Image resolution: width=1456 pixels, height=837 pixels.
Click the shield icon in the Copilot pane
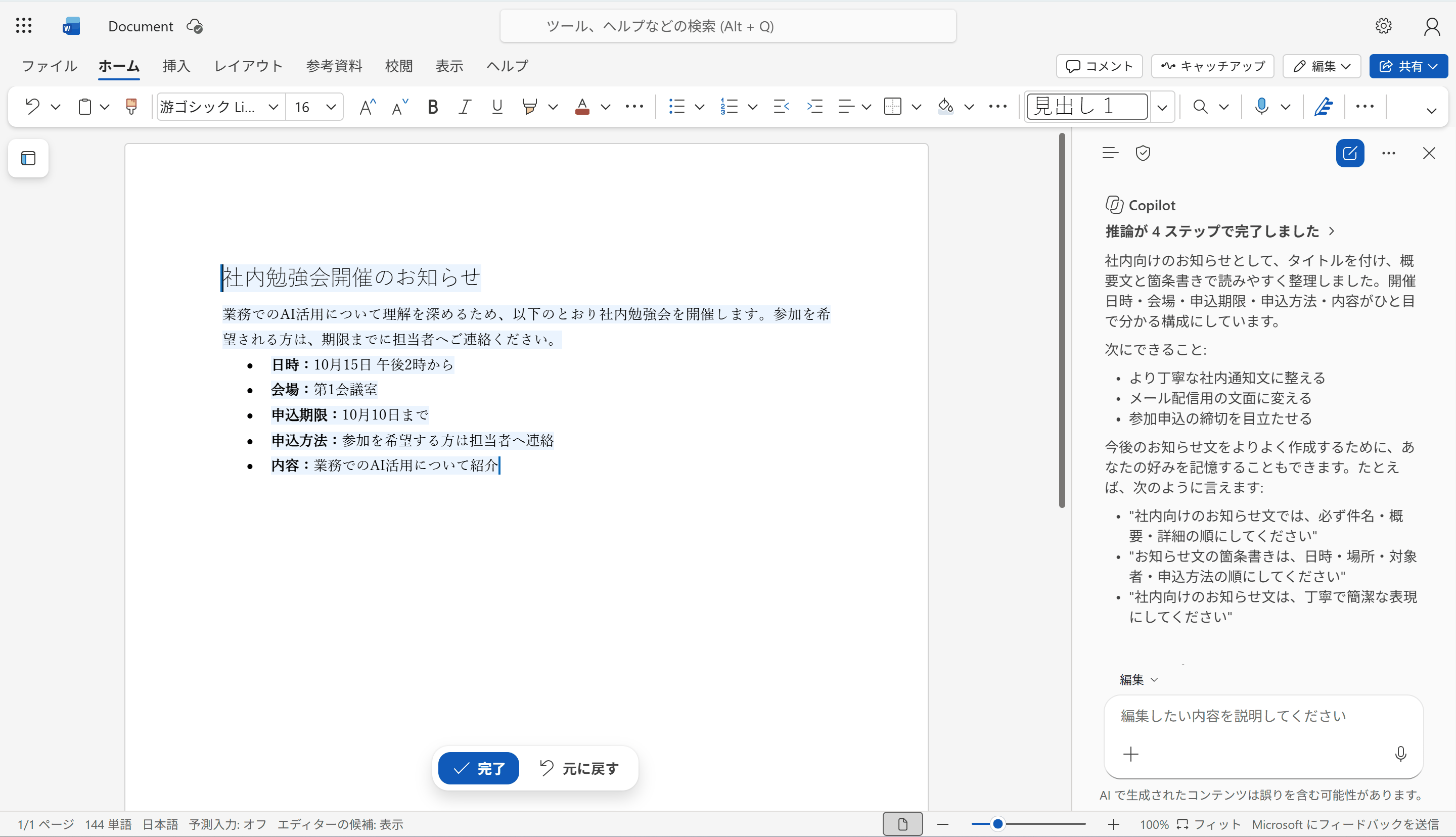pyautogui.click(x=1143, y=153)
